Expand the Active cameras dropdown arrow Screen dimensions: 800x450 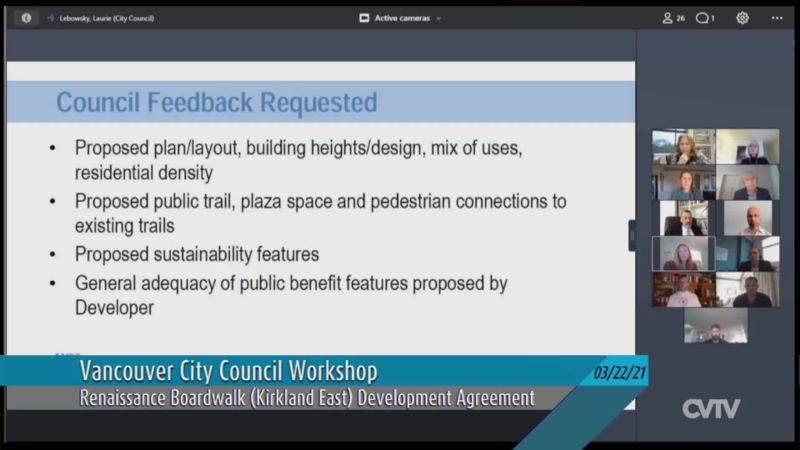(439, 18)
